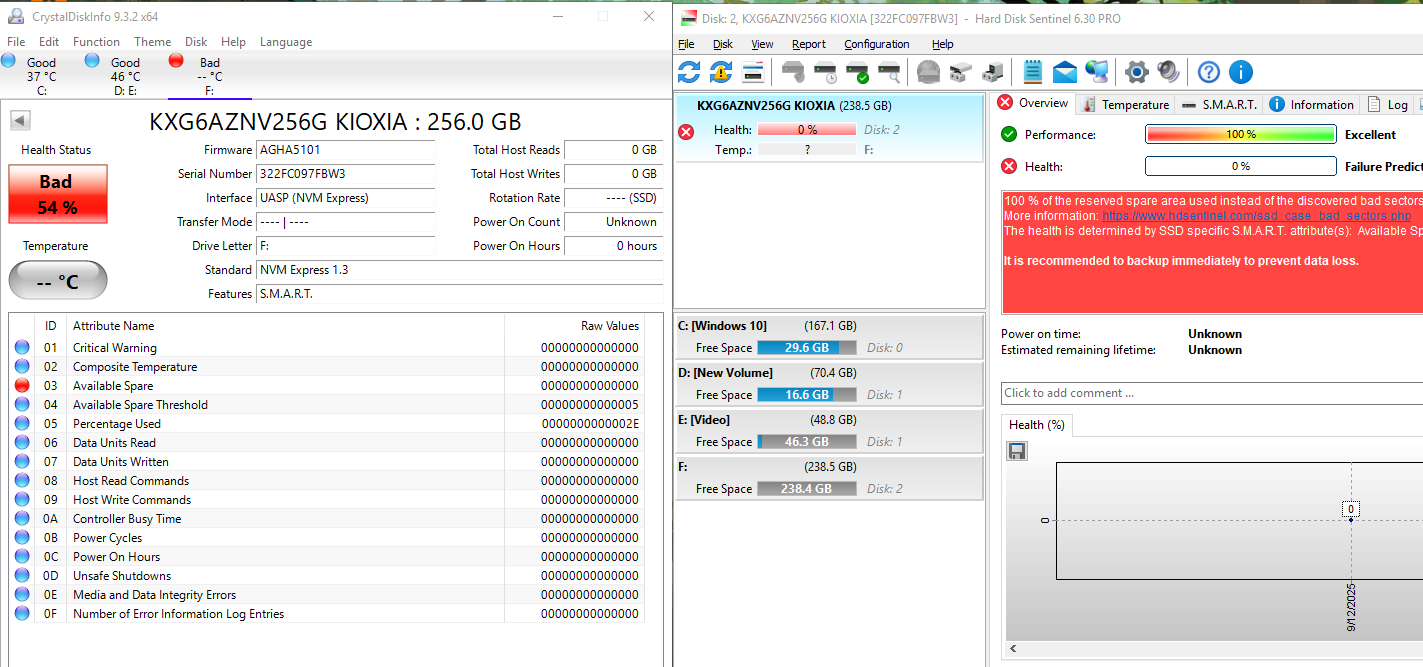Click the save floppy icon in Health graph
This screenshot has height=667, width=1423.
[1017, 451]
